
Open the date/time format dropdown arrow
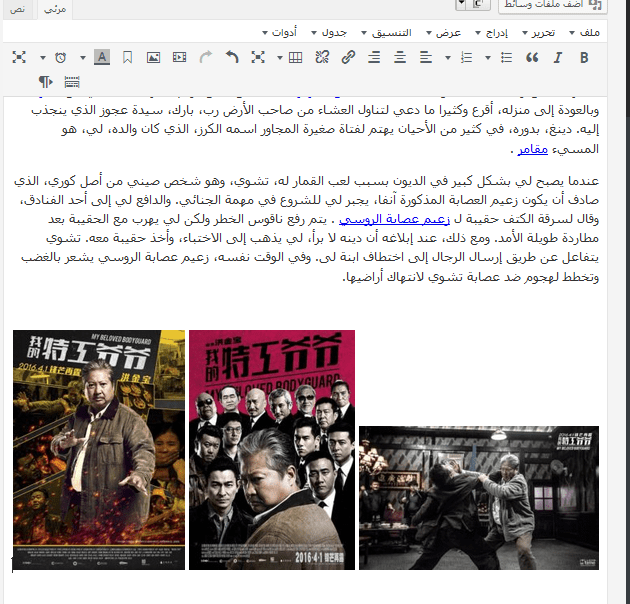point(43,58)
